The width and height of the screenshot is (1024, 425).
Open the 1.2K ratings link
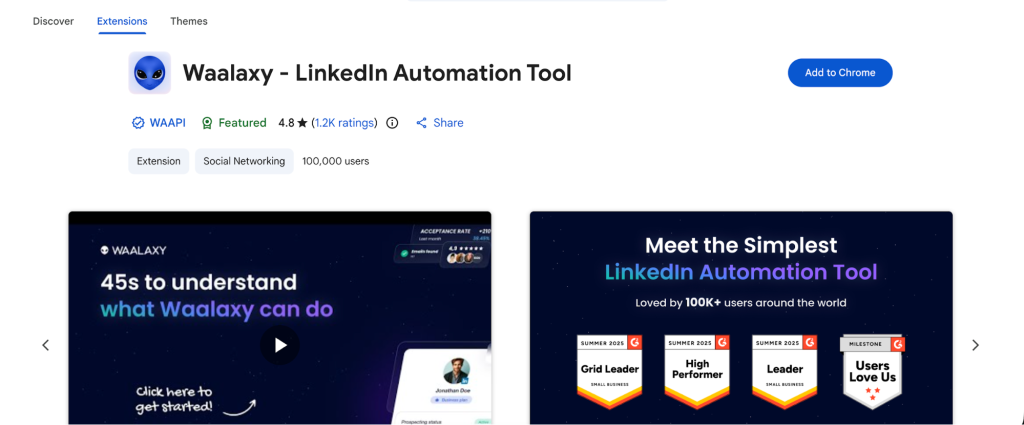(344, 123)
